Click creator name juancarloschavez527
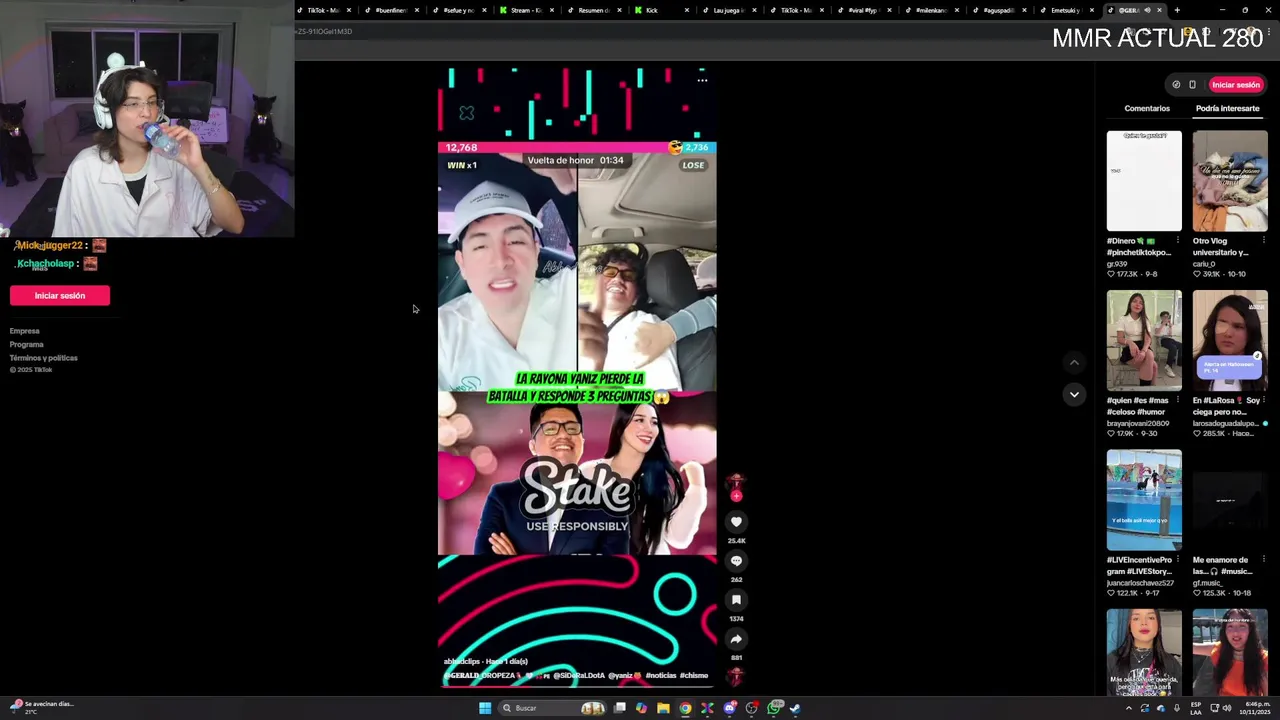1280x720 pixels. tap(1140, 582)
